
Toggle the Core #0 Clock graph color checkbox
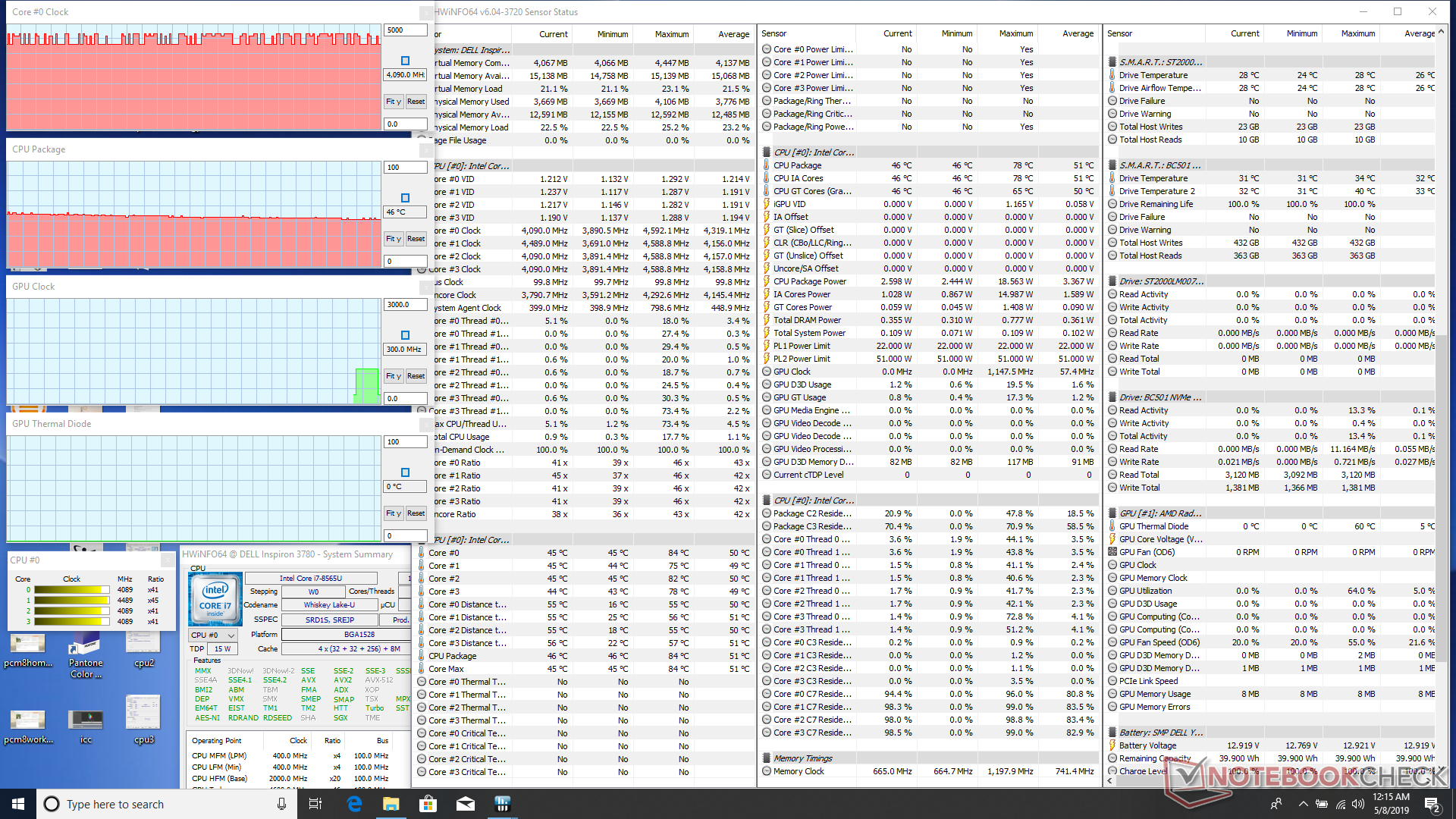coord(405,61)
